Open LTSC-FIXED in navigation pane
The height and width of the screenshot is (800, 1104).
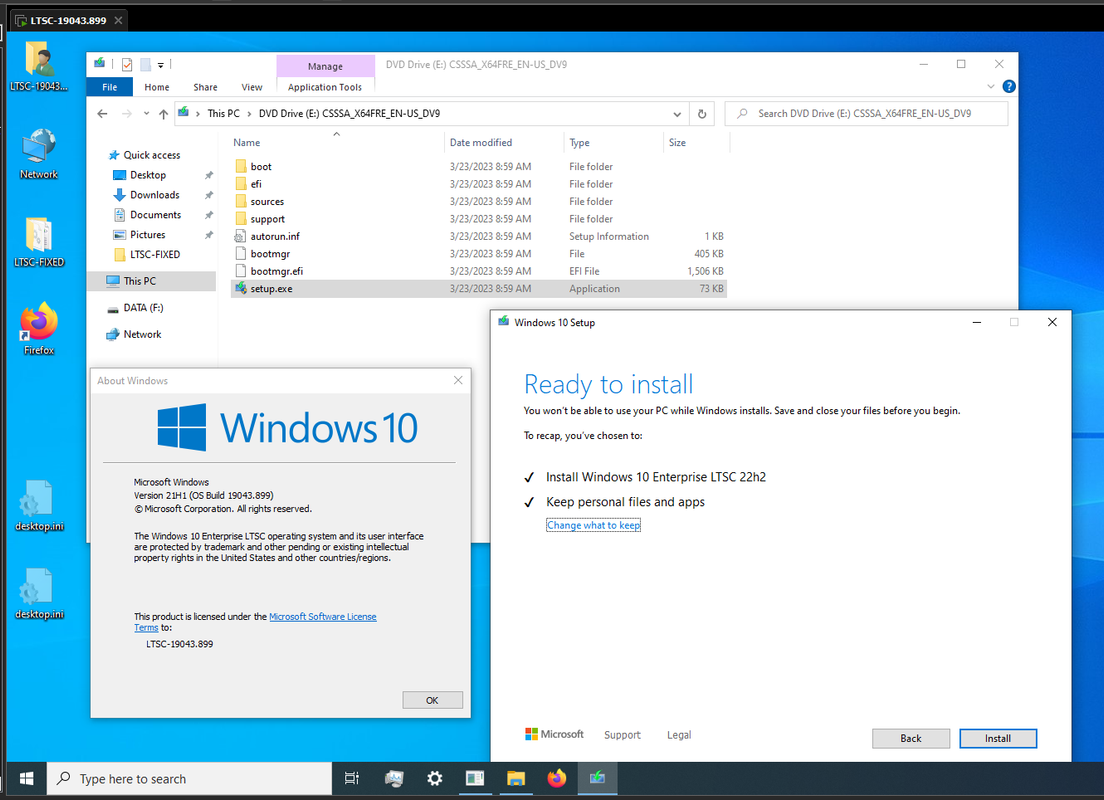(x=154, y=254)
